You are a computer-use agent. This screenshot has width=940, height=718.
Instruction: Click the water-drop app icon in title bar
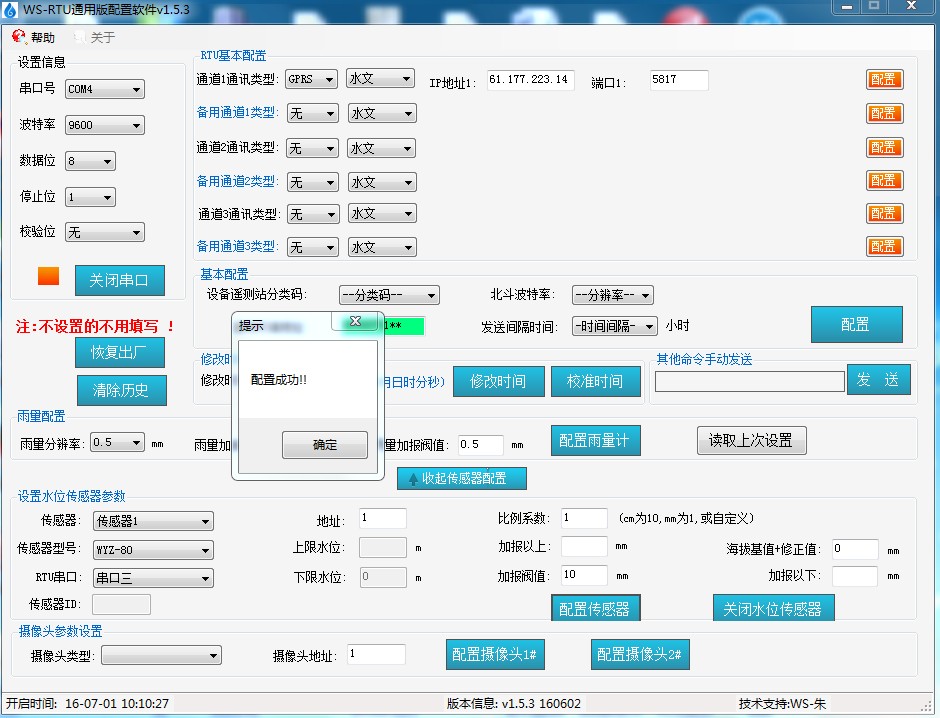11,10
